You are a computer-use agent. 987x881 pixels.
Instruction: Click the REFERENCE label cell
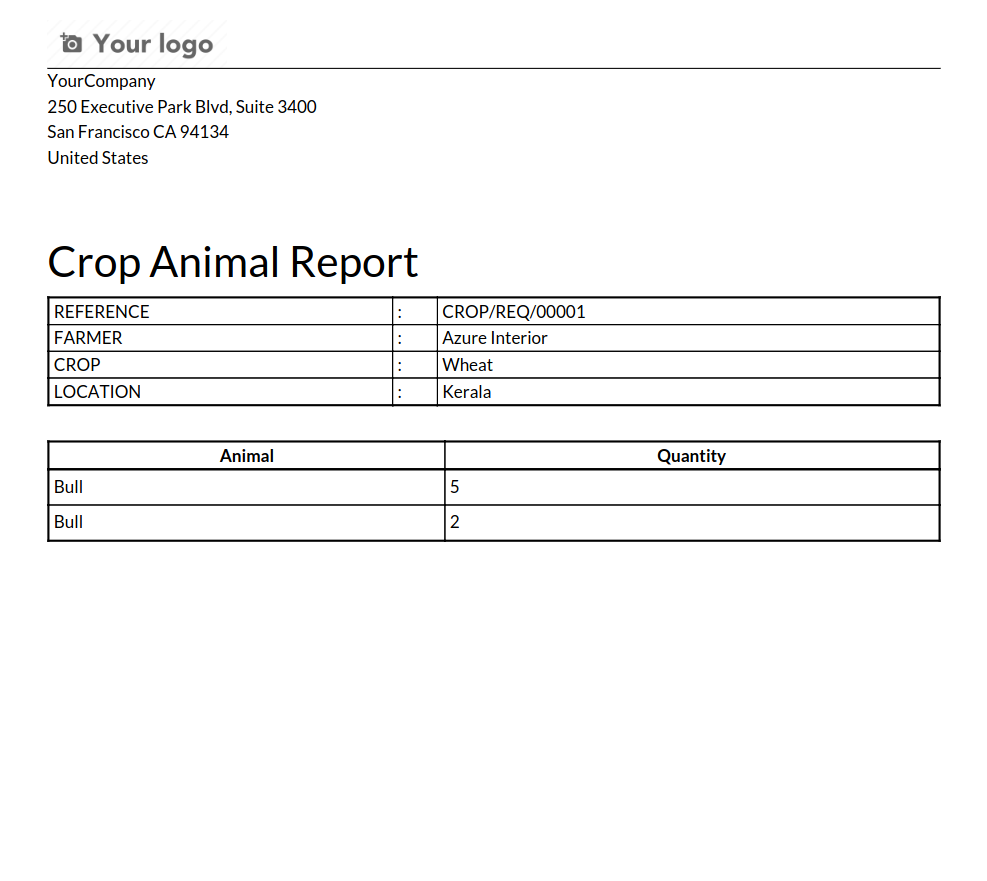click(102, 312)
